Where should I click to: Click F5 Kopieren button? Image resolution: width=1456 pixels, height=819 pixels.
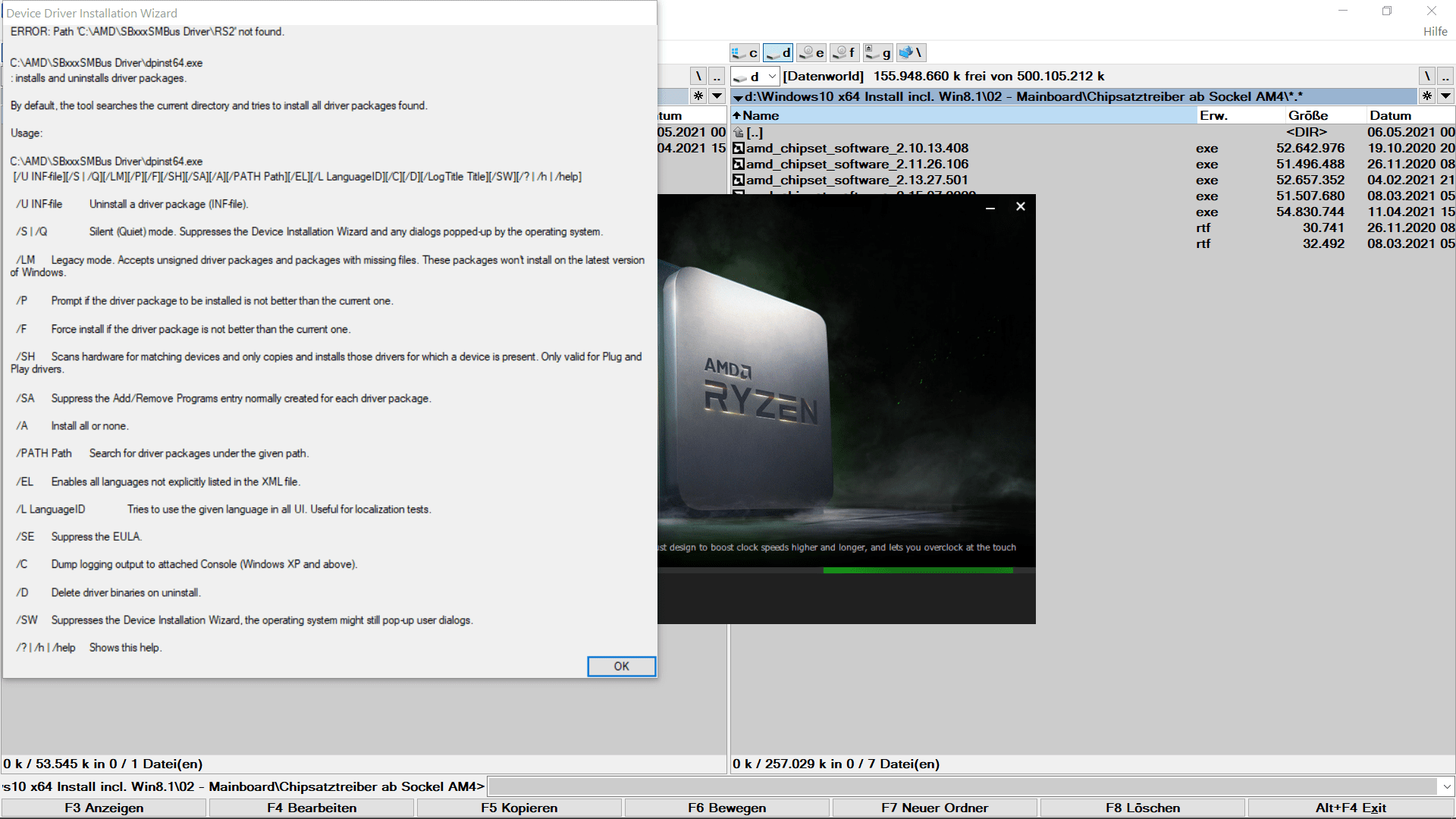[x=519, y=808]
